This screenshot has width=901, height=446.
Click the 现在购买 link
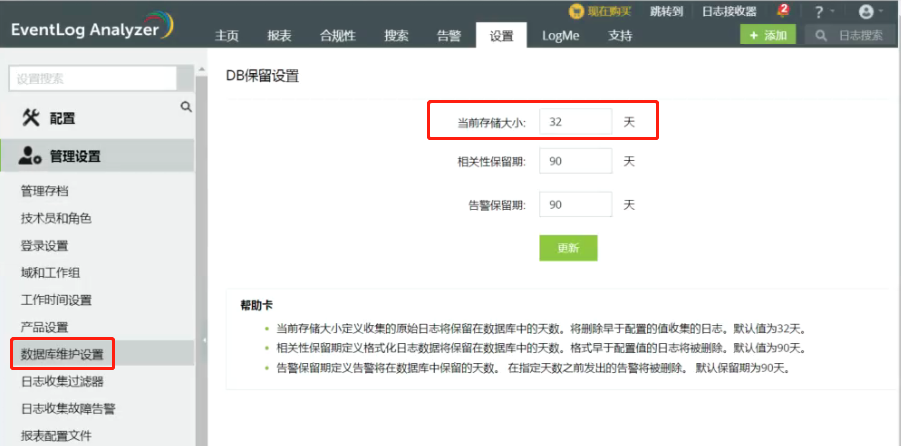point(609,11)
